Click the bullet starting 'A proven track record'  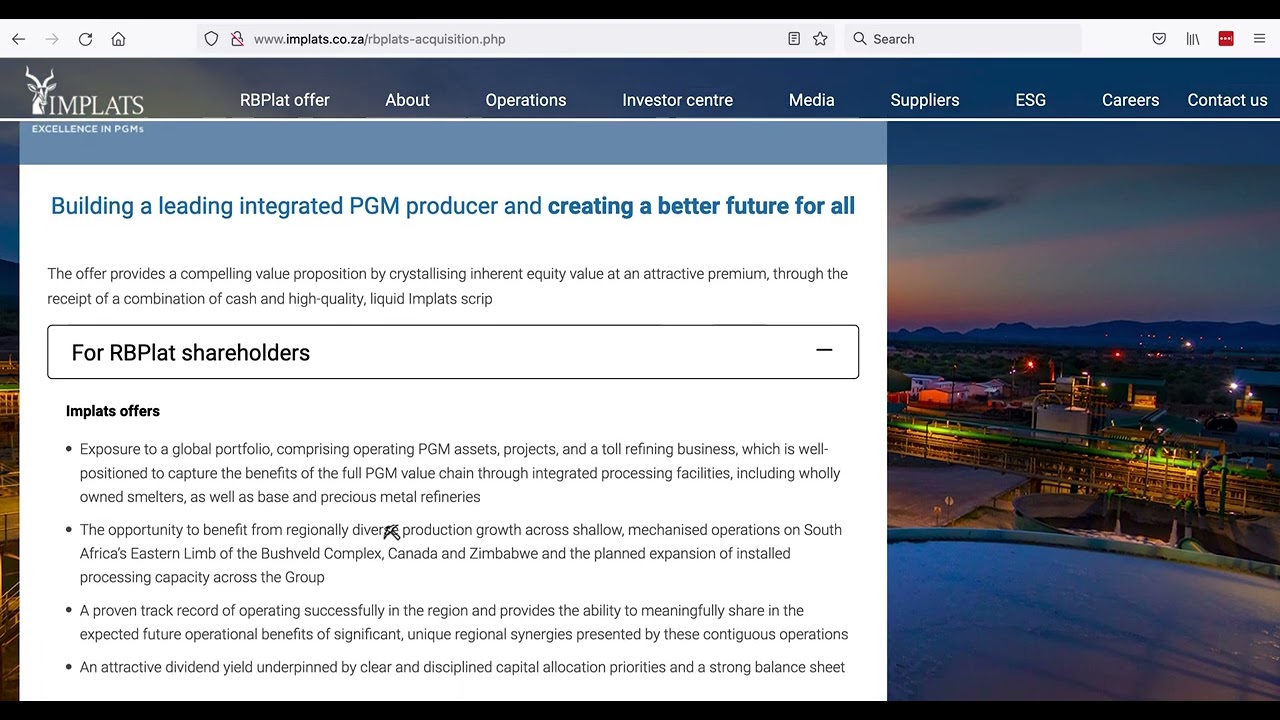coord(464,622)
